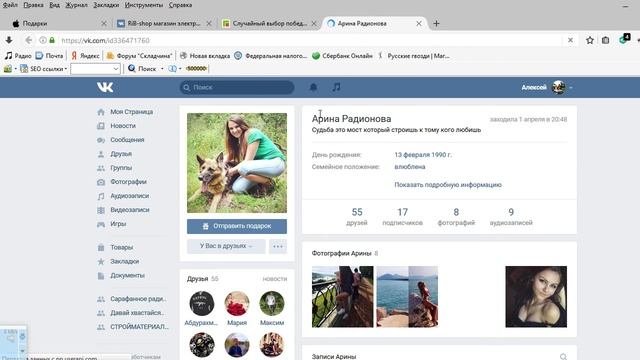The image size is (640, 360).
Task: Click the 17 подписчиков counter
Action: click(402, 216)
